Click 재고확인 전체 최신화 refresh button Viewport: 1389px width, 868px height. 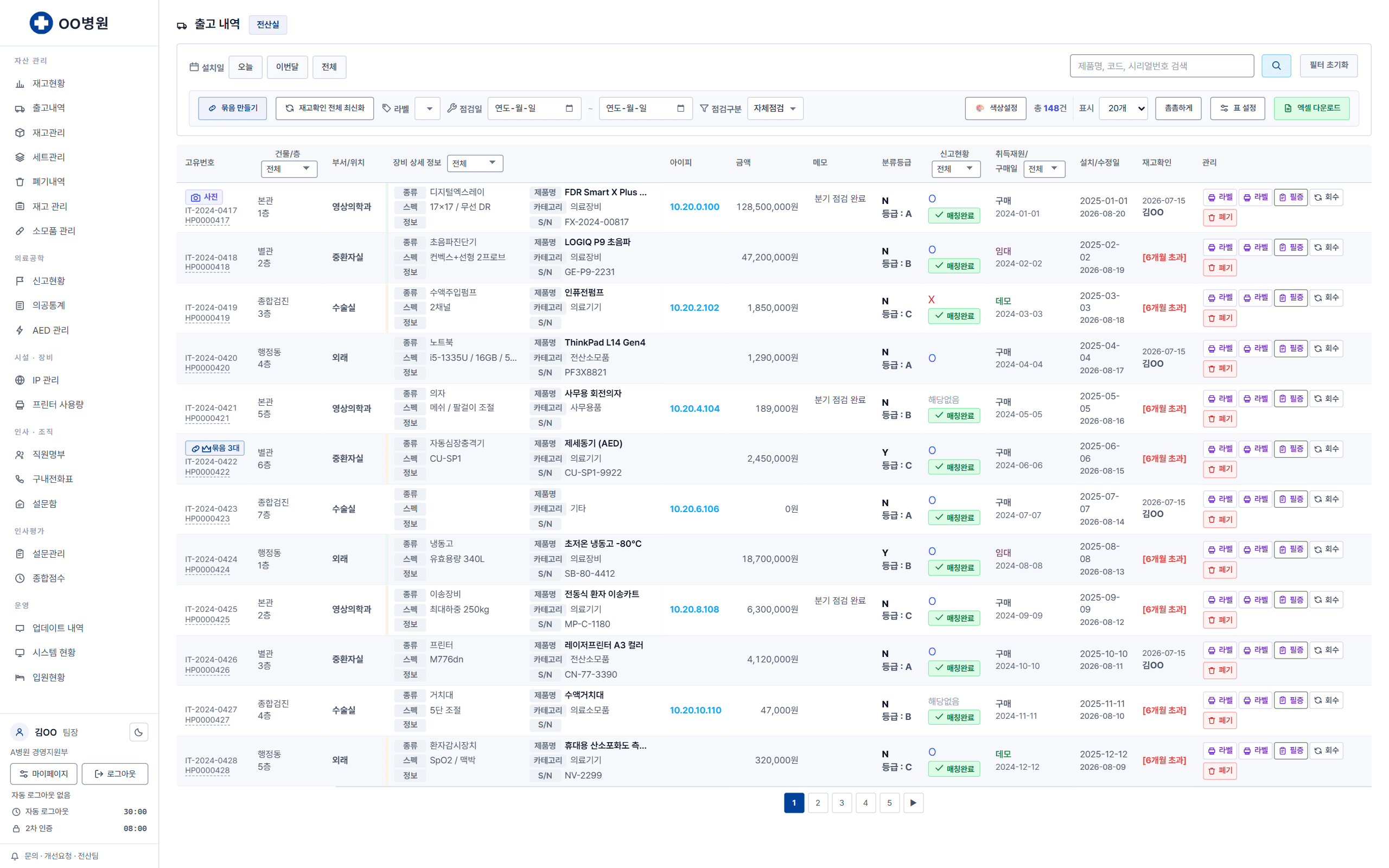324,108
